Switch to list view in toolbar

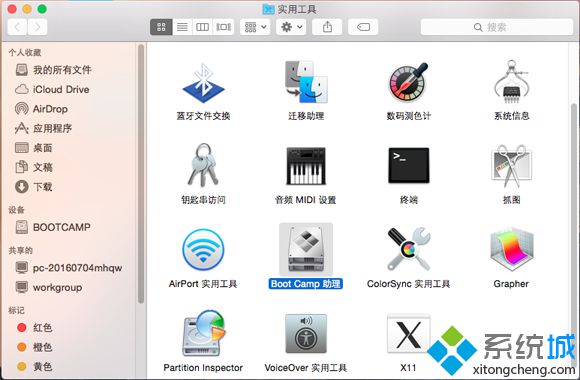click(182, 27)
